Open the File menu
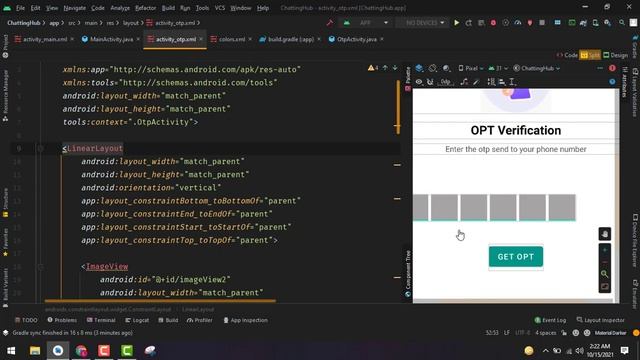Image resolution: width=640 pixels, height=360 pixels. (20, 8)
